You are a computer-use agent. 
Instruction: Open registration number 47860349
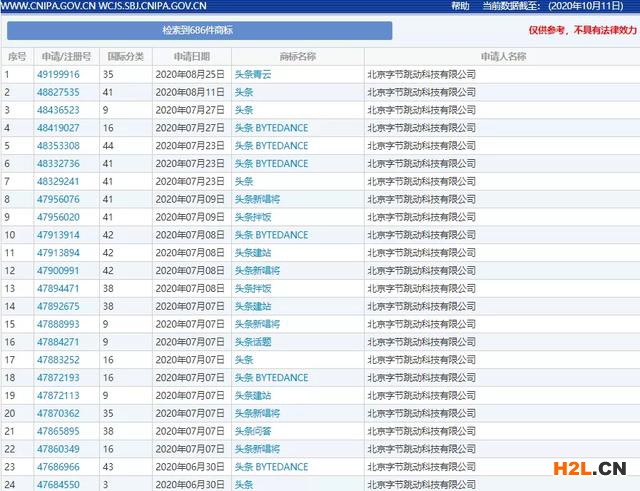pos(58,449)
